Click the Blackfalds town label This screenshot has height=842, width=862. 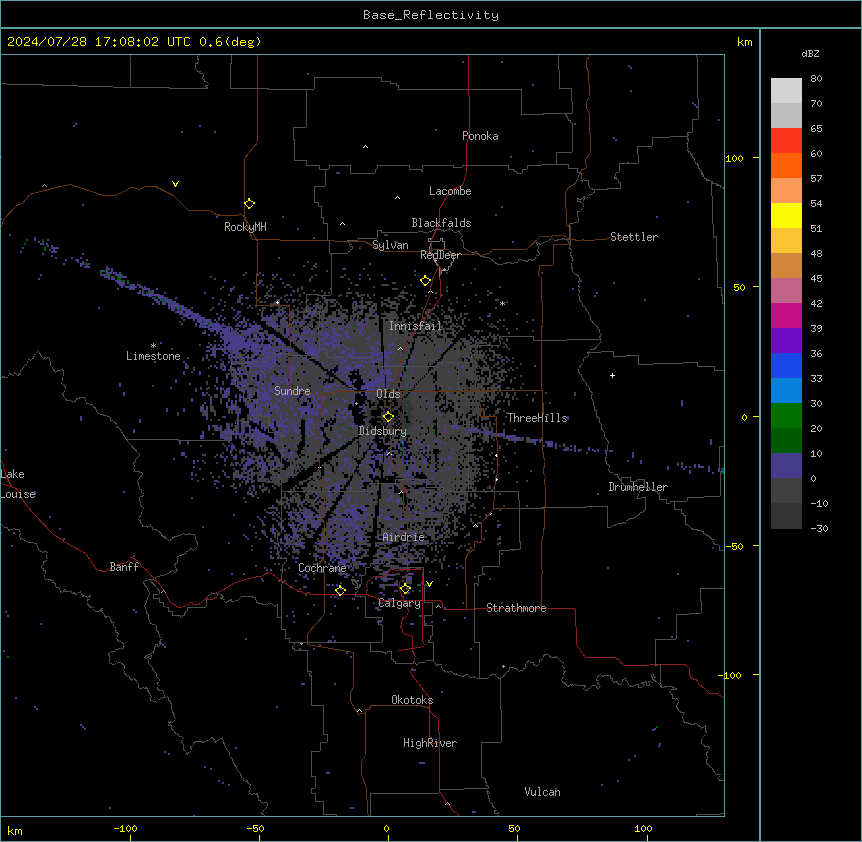441,223
